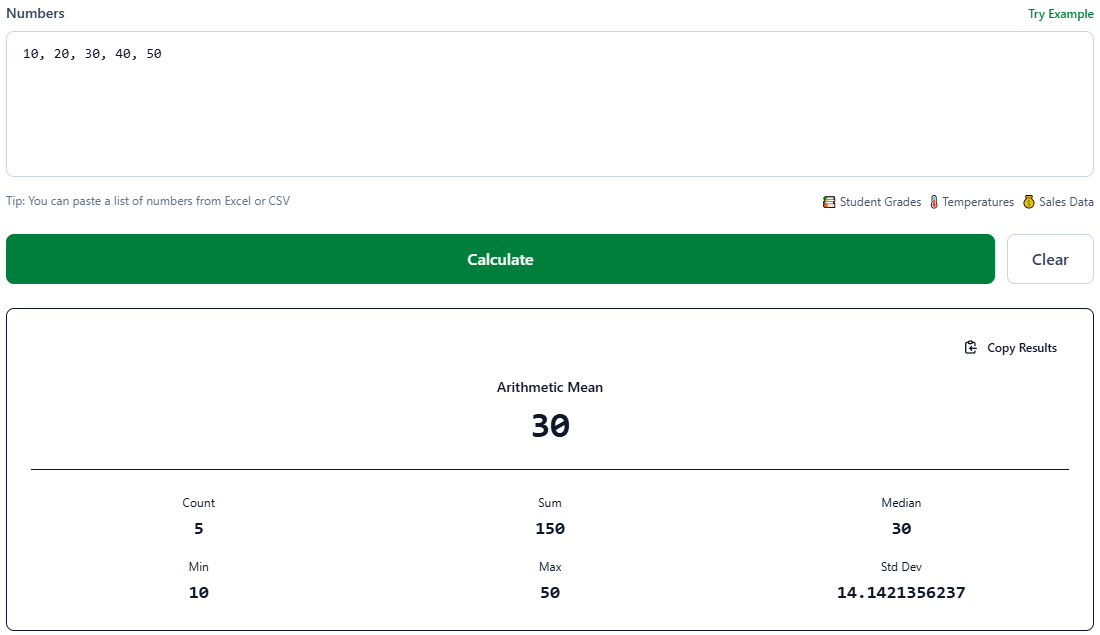Click the books icon beside Student Grades
Image resolution: width=1100 pixels, height=635 pixels.
(x=829, y=201)
